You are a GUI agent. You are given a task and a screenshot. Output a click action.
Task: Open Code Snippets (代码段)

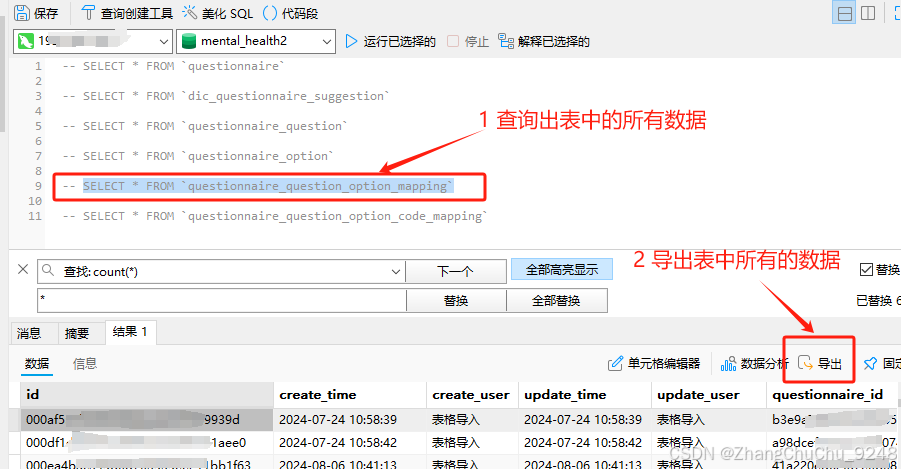pos(290,13)
